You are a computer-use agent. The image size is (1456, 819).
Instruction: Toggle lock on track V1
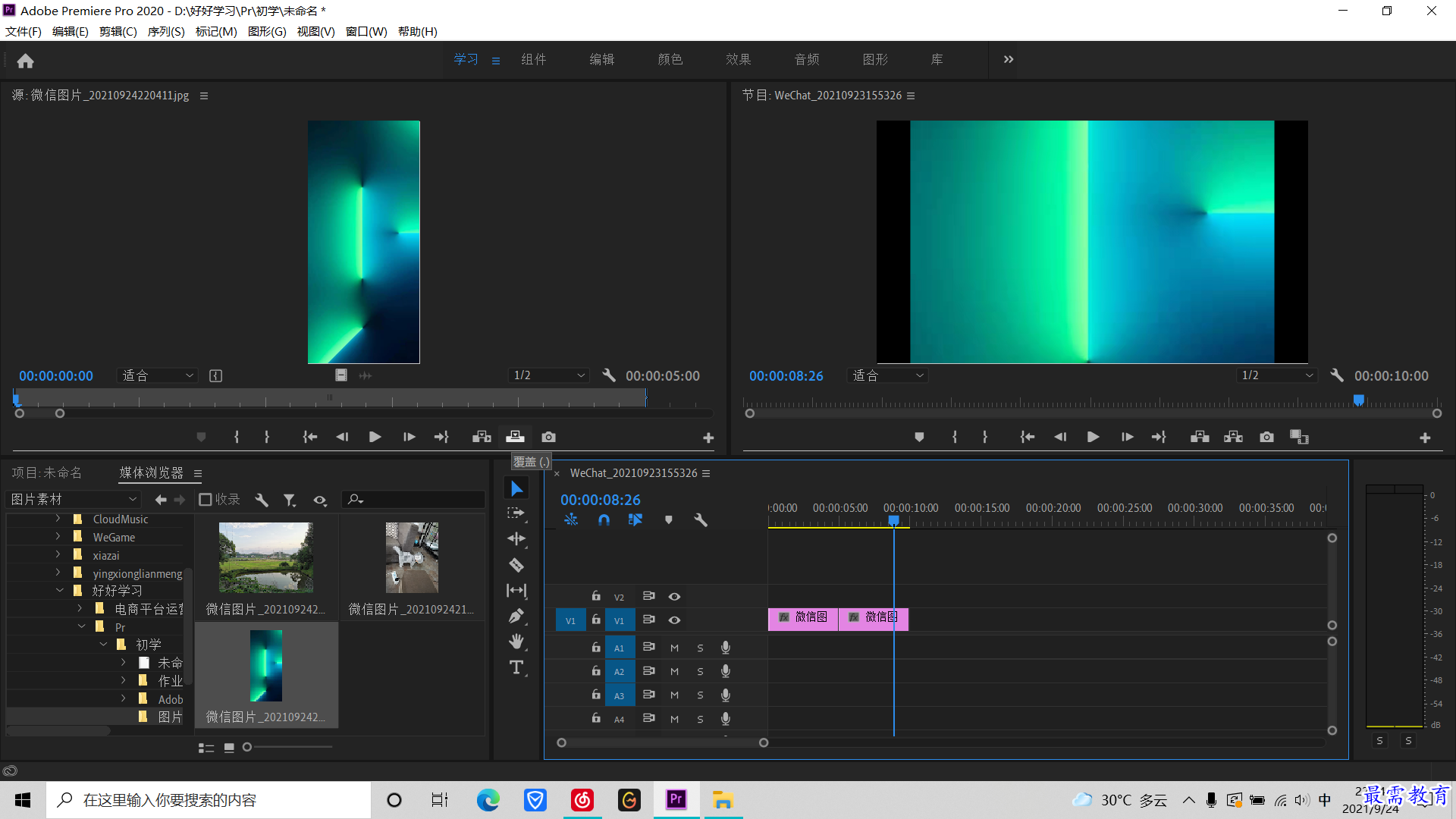point(596,620)
